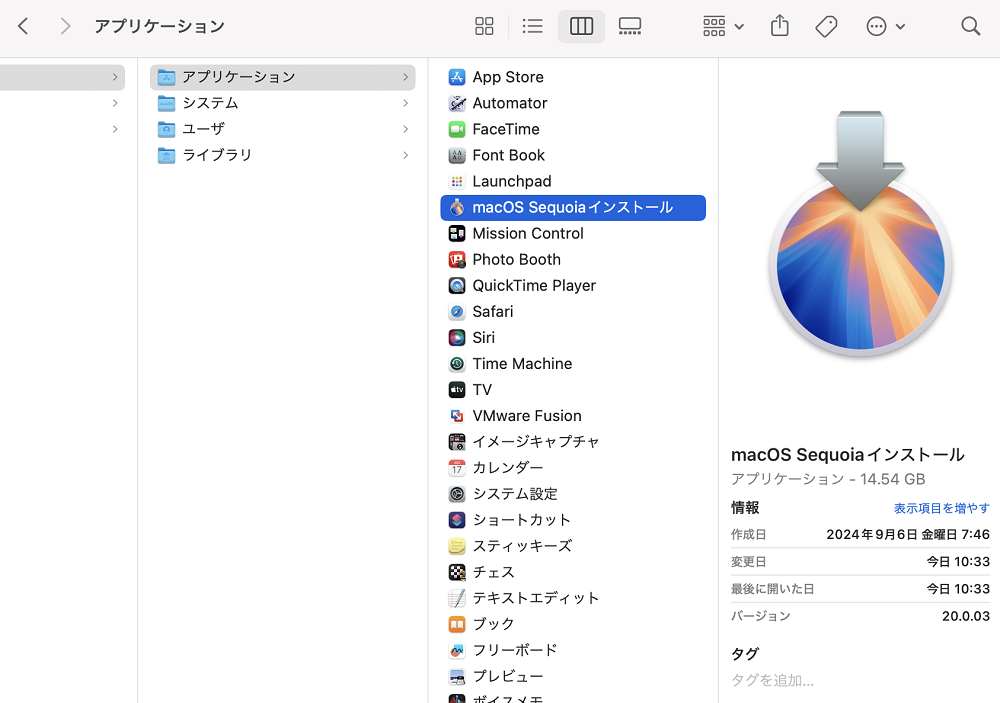The width and height of the screenshot is (1000, 703).
Task: Click the バージョン value 20.0.03
Action: 966,616
